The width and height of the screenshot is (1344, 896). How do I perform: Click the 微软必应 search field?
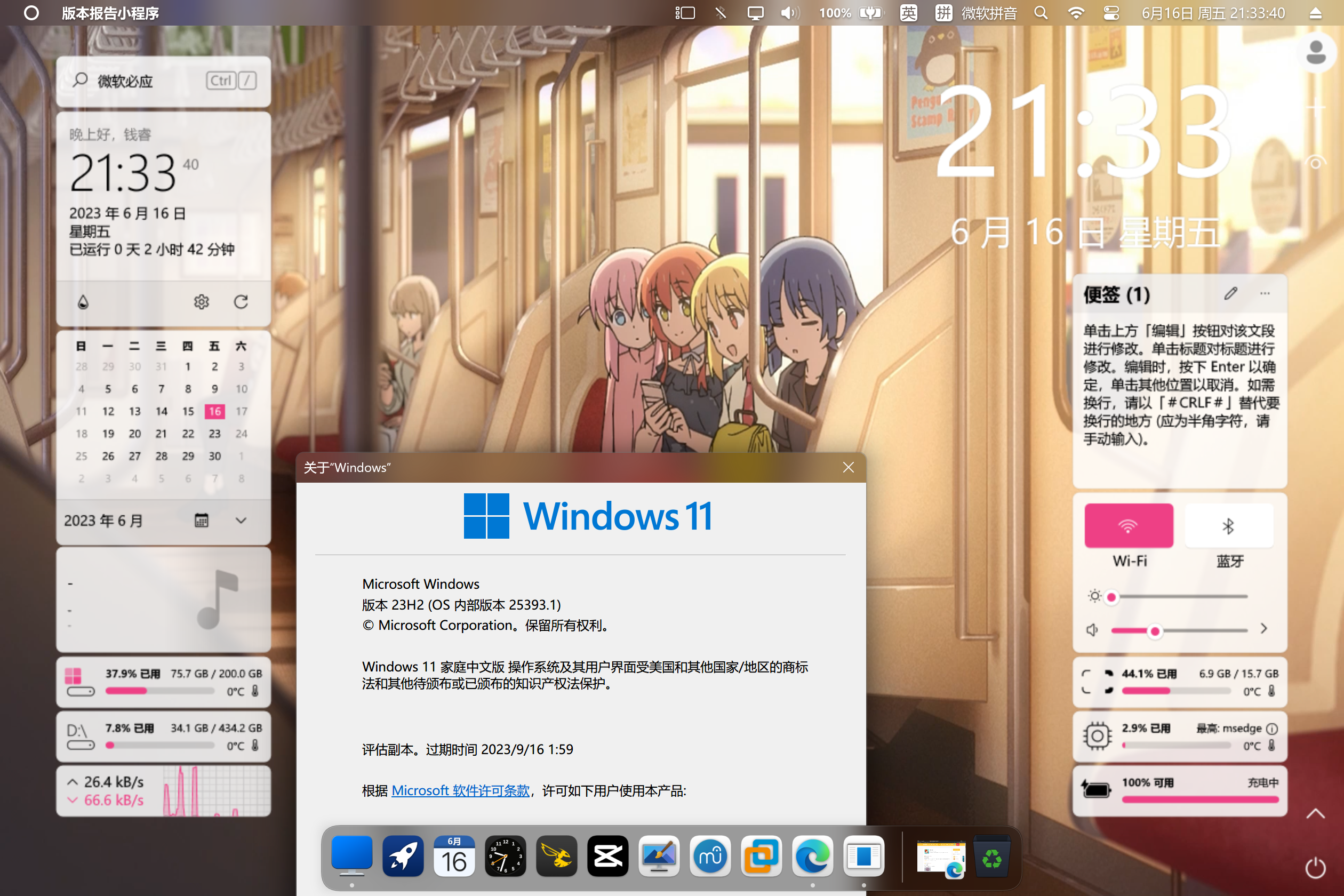click(x=163, y=81)
